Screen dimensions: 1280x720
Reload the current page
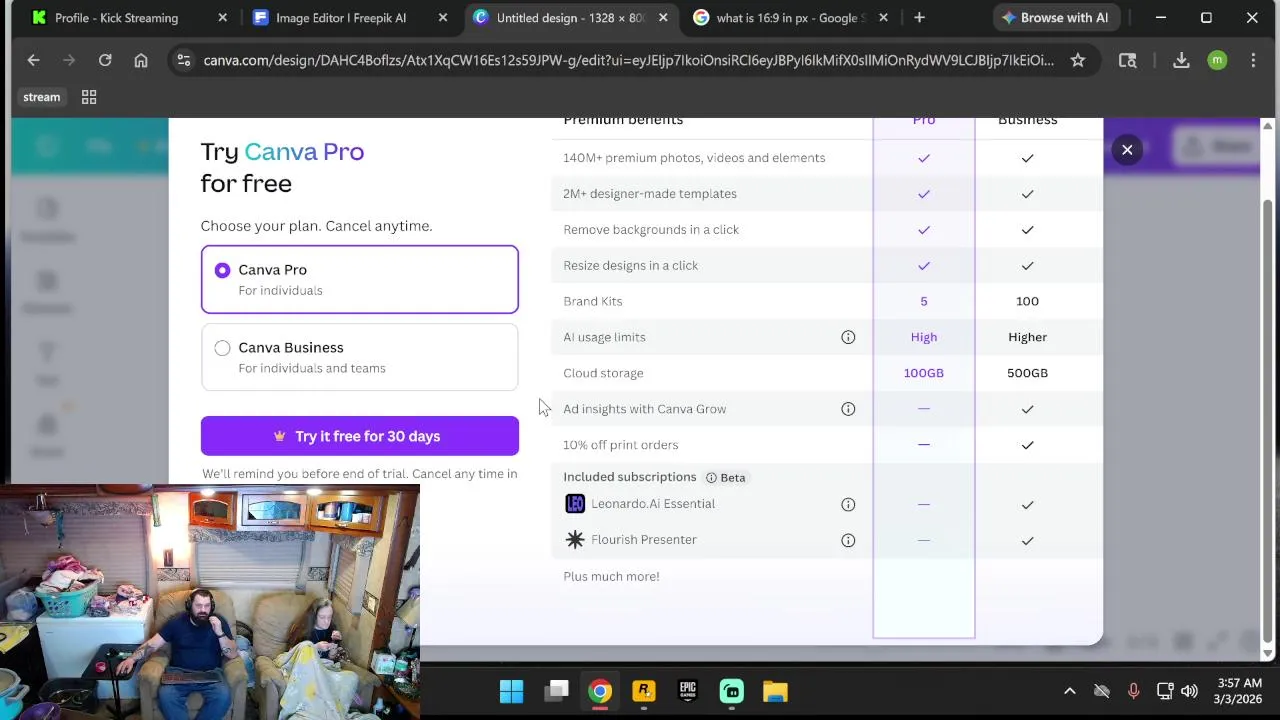[x=105, y=61]
